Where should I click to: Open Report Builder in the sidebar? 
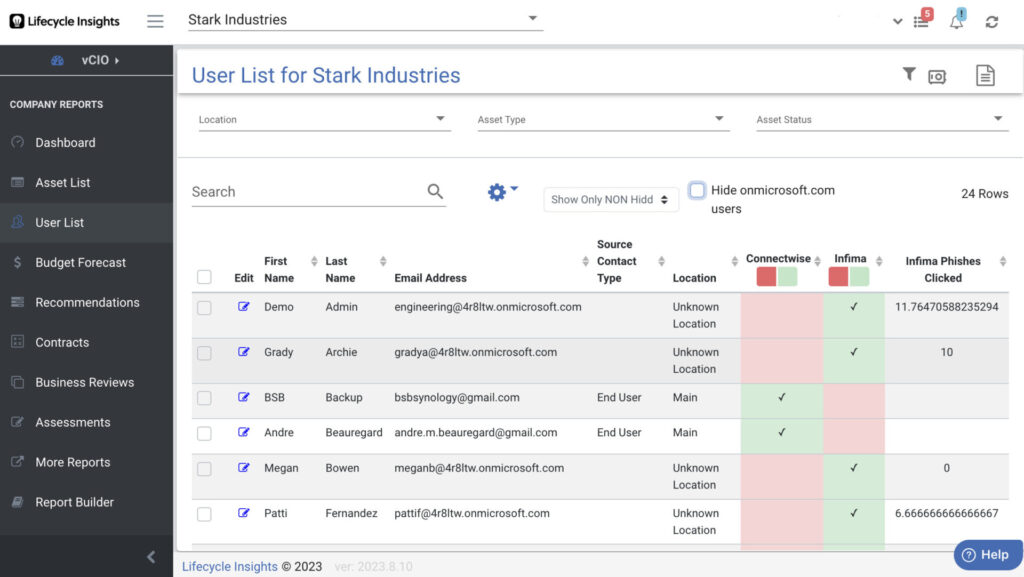86,502
